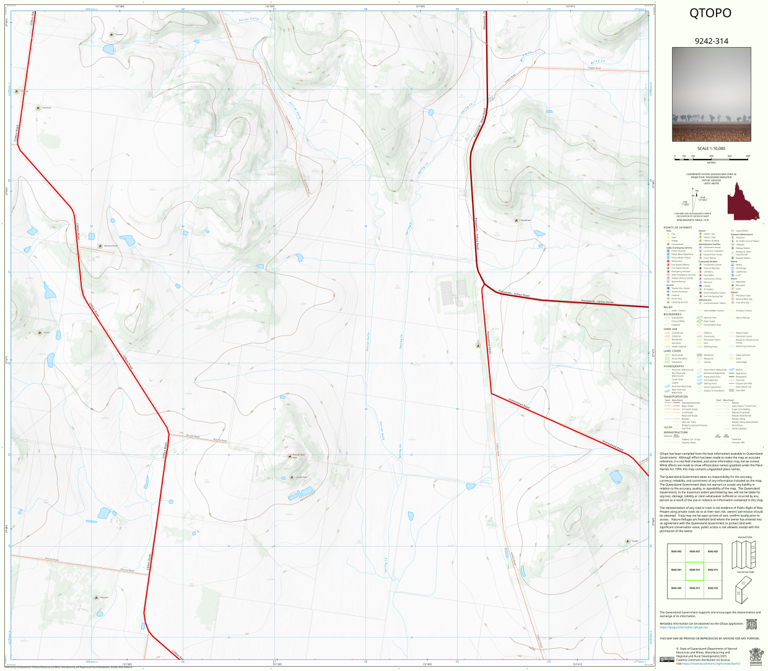Click the map sheet number 9242-314
This screenshot has width=768, height=671.
[711, 41]
